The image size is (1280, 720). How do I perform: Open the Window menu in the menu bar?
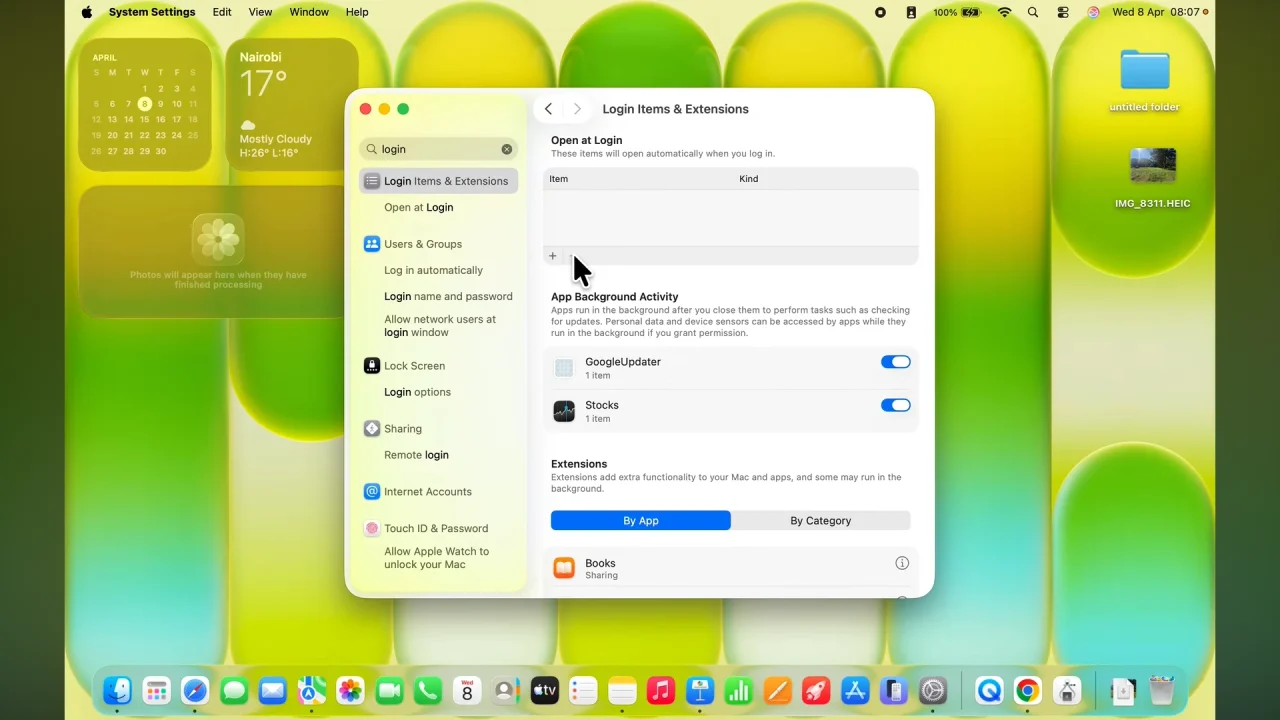308,12
